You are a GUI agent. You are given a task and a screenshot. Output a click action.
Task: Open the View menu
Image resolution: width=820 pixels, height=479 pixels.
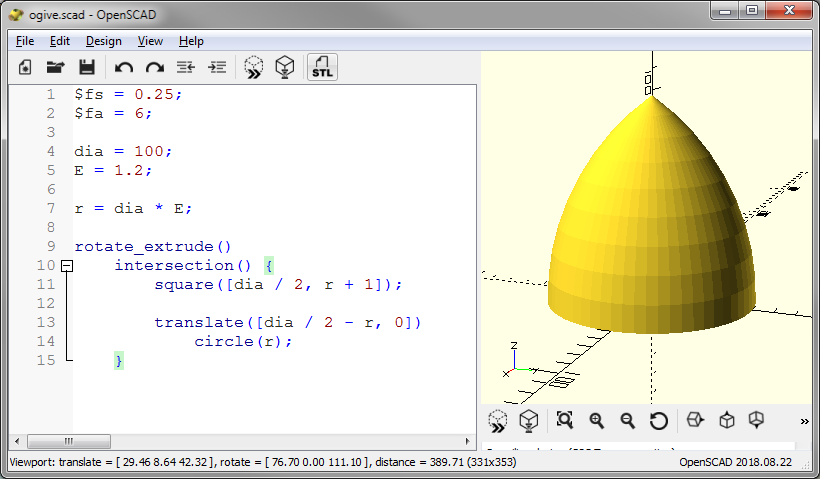coord(150,41)
